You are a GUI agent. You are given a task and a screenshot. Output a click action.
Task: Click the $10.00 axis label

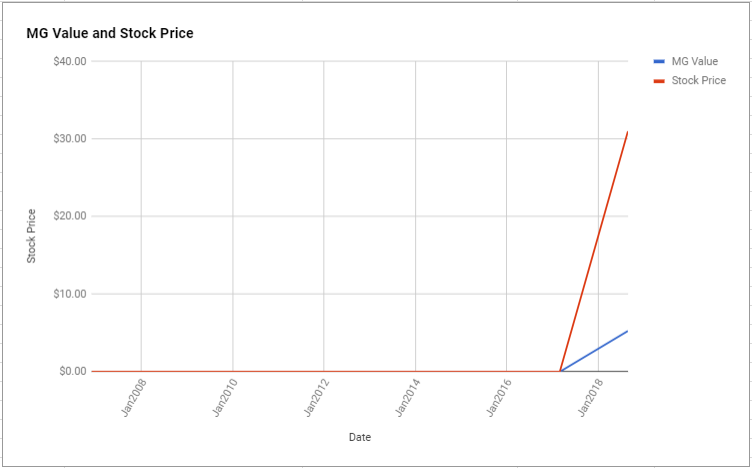click(x=71, y=294)
